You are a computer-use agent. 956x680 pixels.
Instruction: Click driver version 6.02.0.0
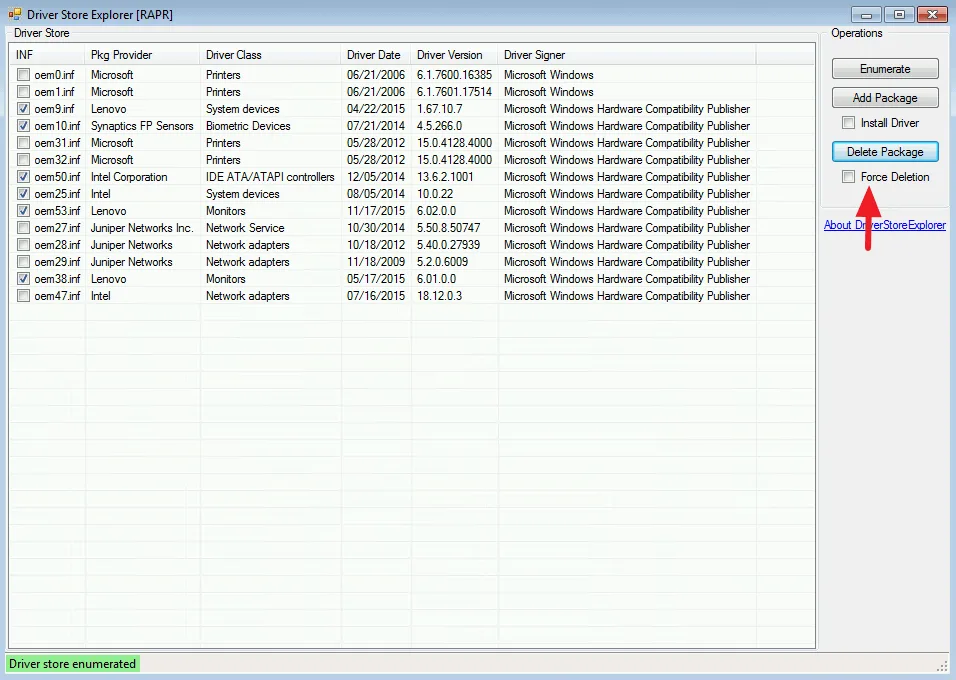437,211
